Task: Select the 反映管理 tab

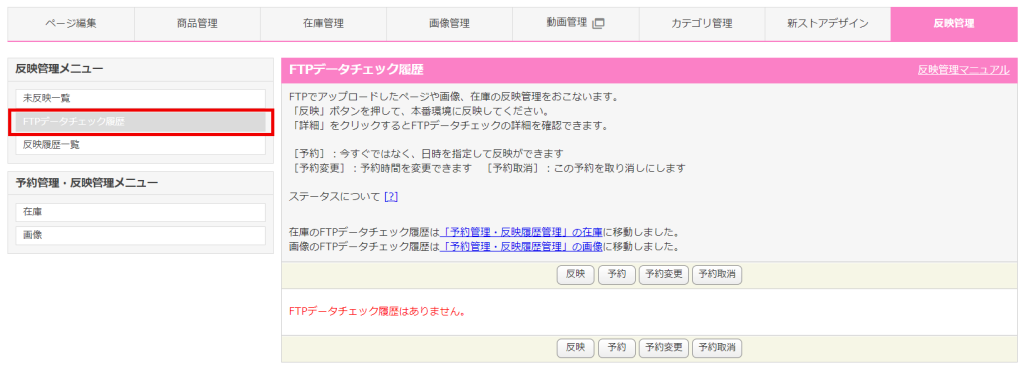Action: tap(953, 24)
